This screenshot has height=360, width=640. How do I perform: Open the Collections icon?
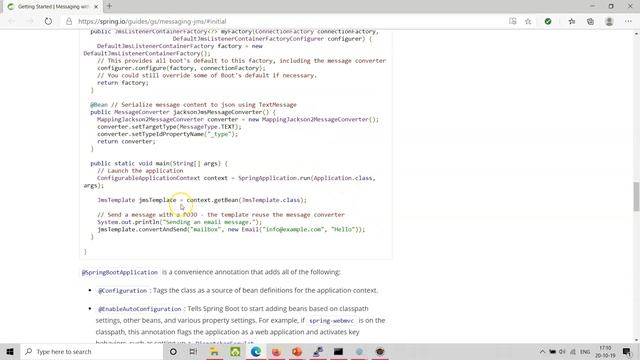(590, 21)
